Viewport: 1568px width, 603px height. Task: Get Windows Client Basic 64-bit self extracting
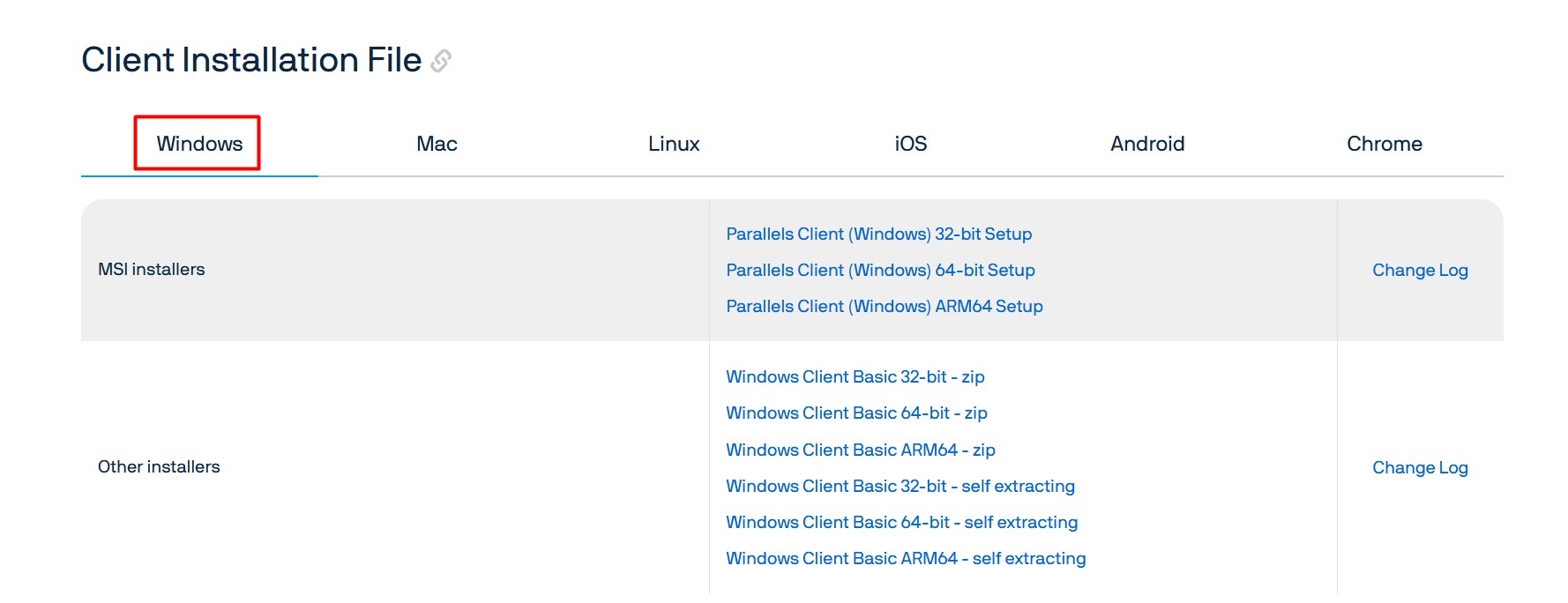[901, 523]
